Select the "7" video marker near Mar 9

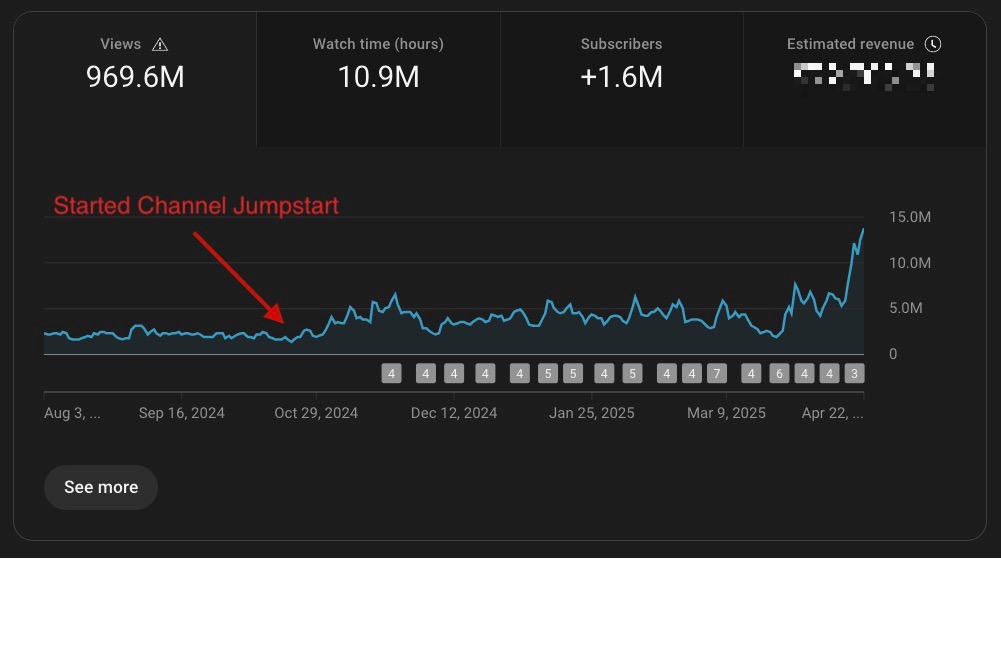(717, 373)
